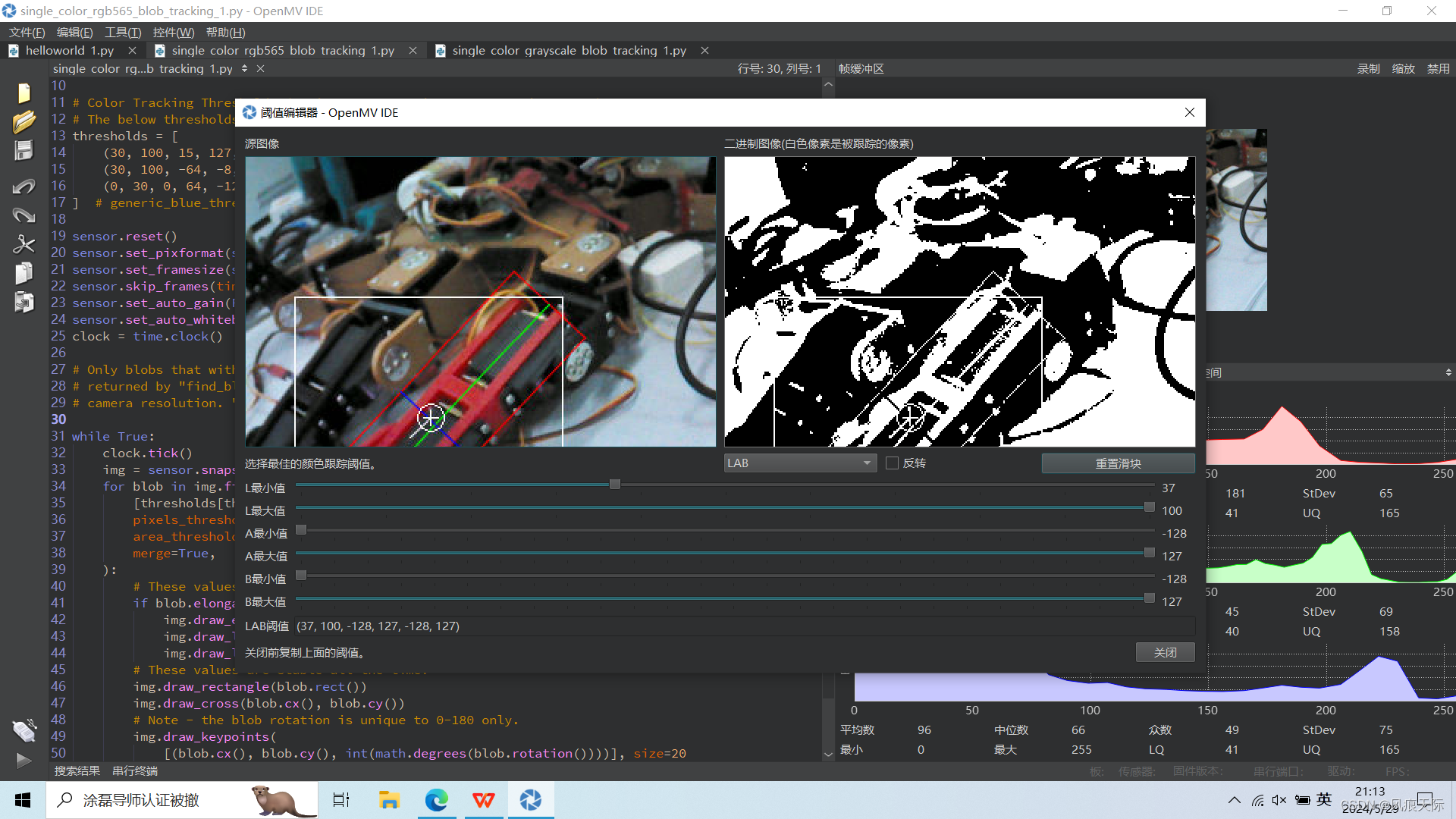Image resolution: width=1456 pixels, height=819 pixels.
Task: Click the L最小值 slider handle
Action: click(x=615, y=485)
